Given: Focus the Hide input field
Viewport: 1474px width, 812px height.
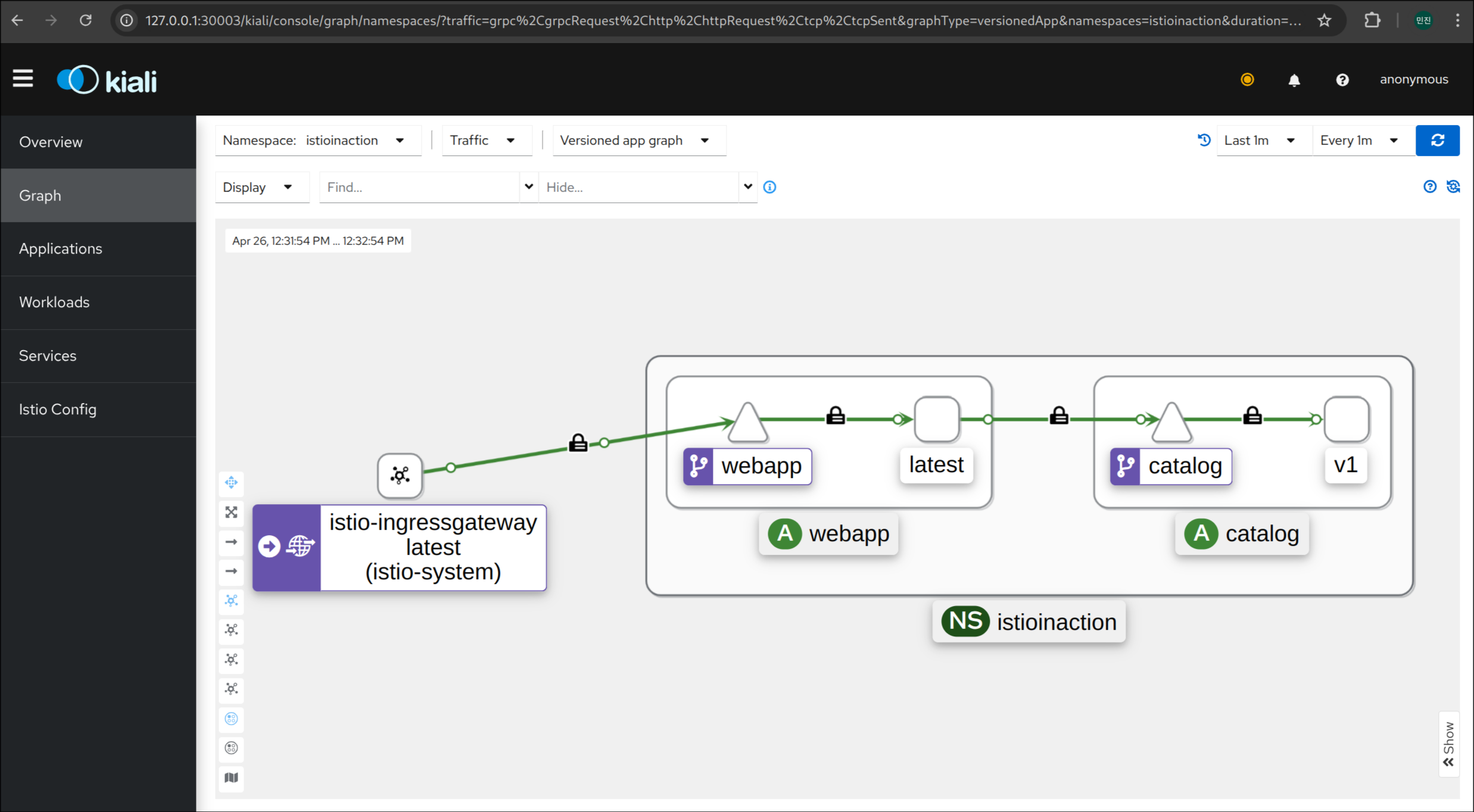Looking at the screenshot, I should click(x=638, y=188).
